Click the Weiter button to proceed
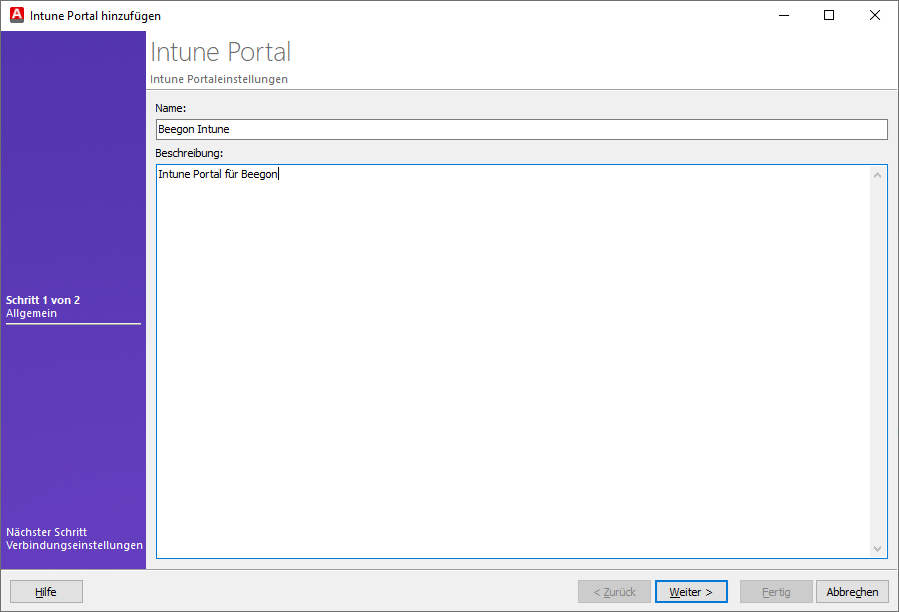This screenshot has height=612, width=899. click(691, 591)
